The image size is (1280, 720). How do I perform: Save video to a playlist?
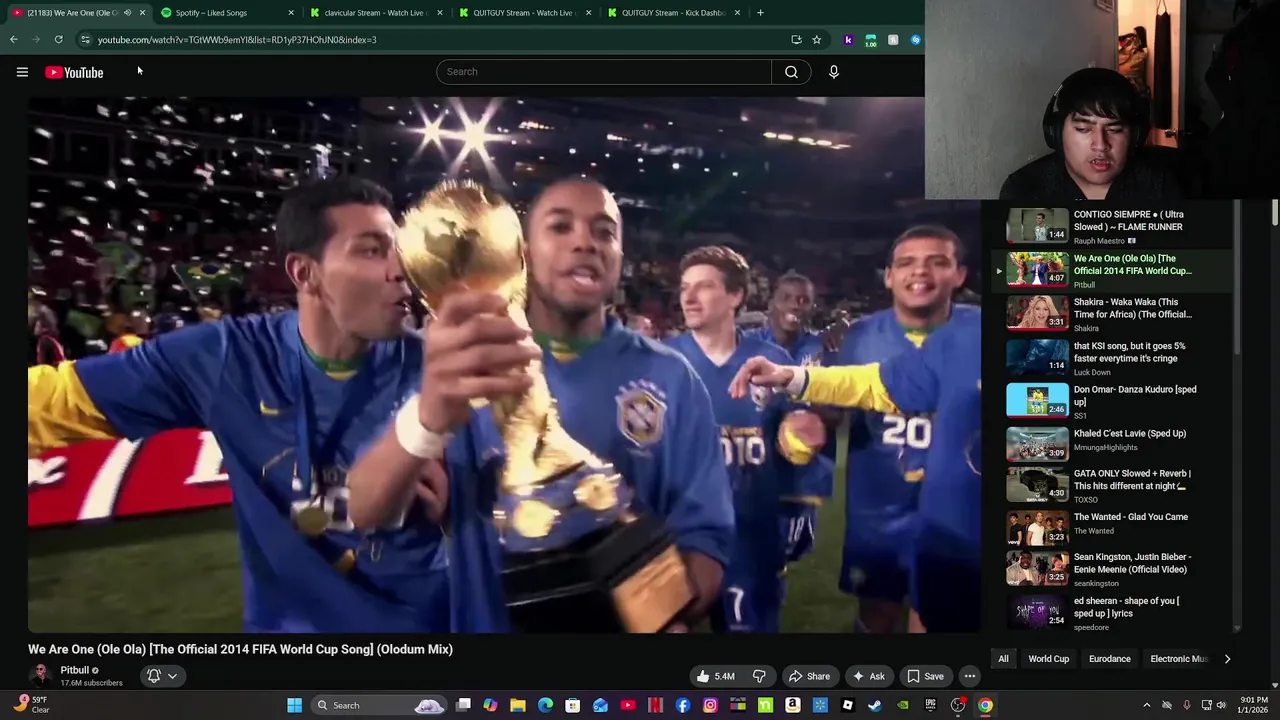[x=925, y=676]
